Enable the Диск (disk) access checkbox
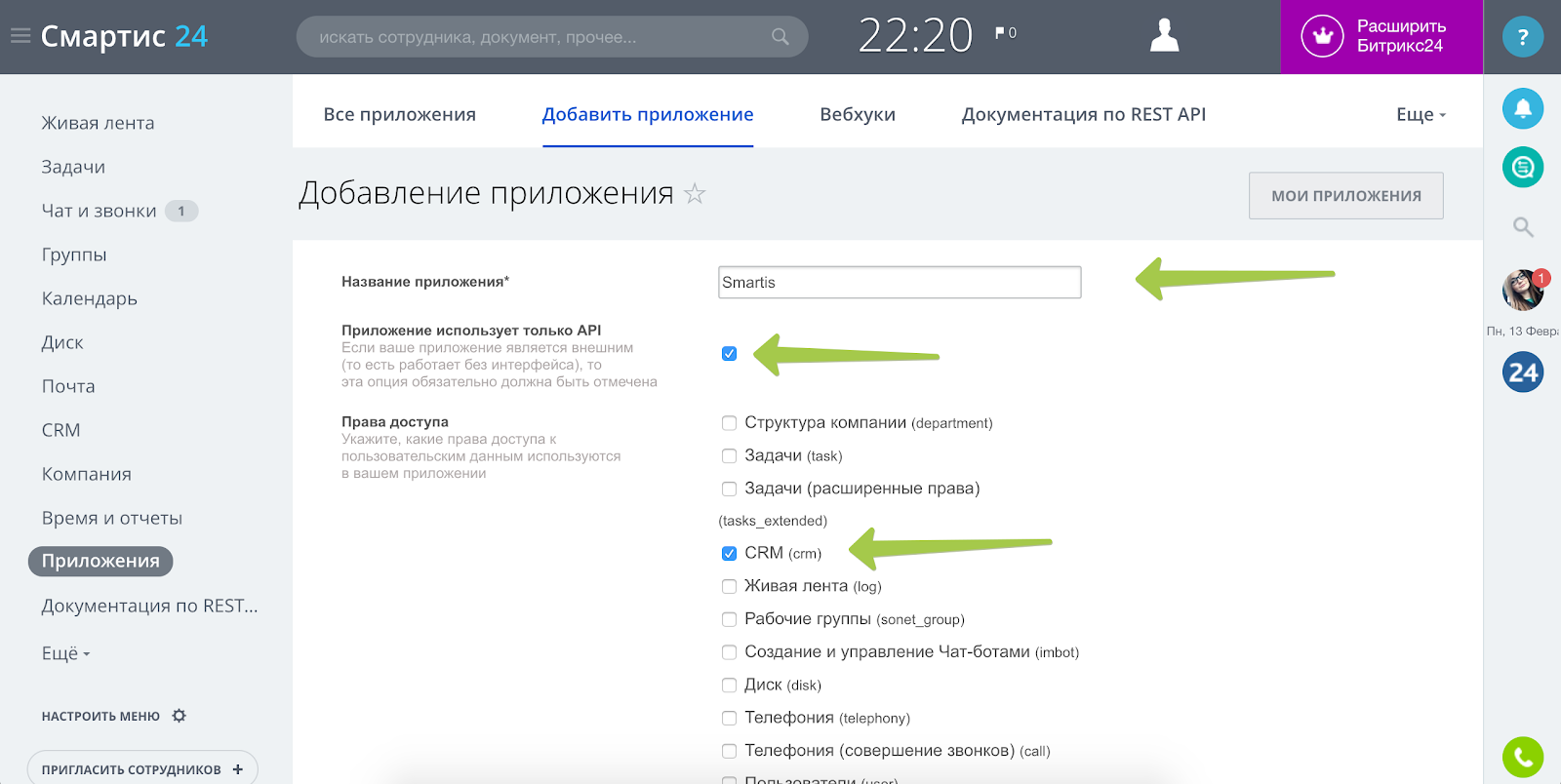 tap(729, 685)
